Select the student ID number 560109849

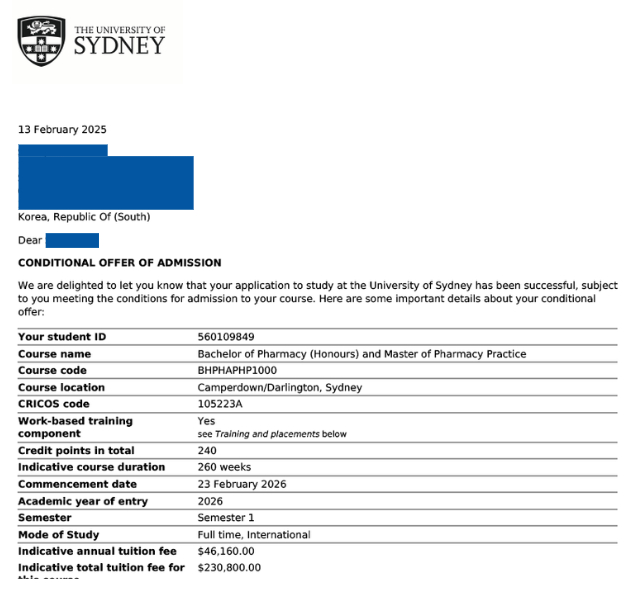[226, 337]
